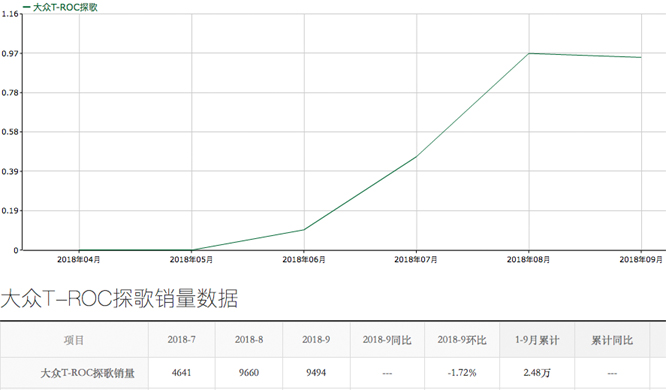This screenshot has height=390, width=666.
Task: Select the cell value 9494
Action: point(316,373)
